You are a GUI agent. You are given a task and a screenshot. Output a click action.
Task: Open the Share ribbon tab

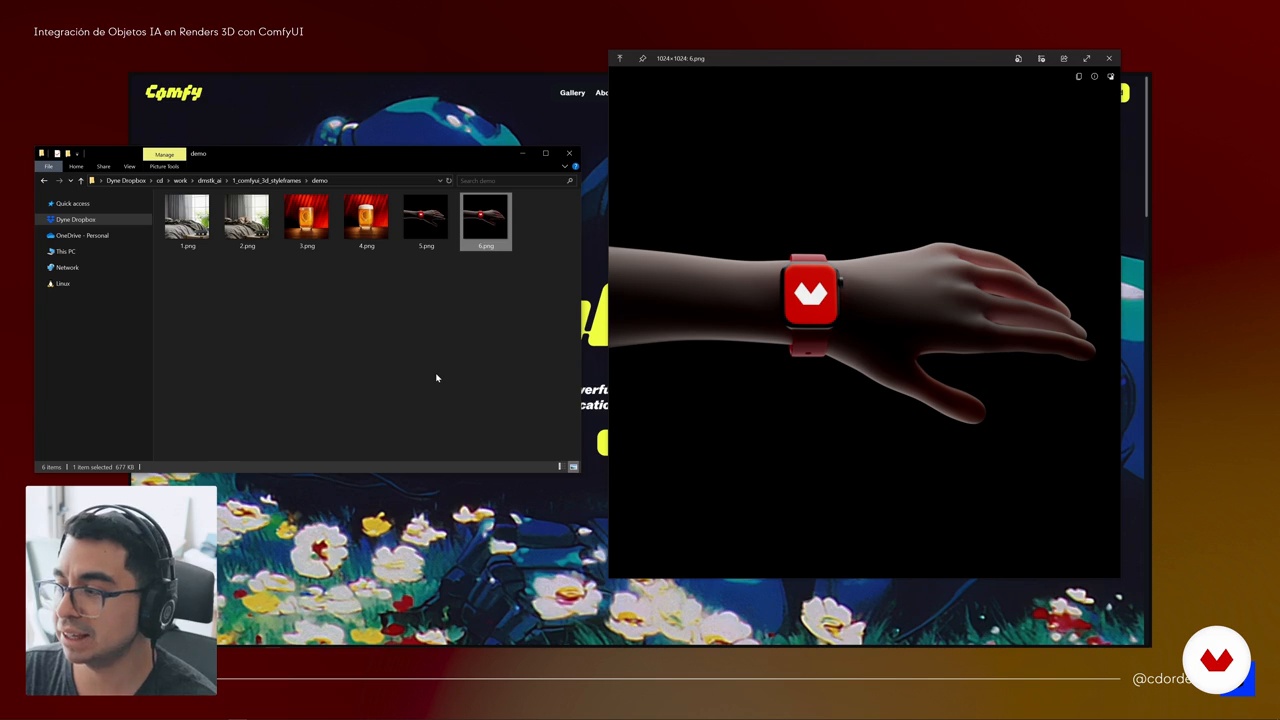click(x=103, y=166)
